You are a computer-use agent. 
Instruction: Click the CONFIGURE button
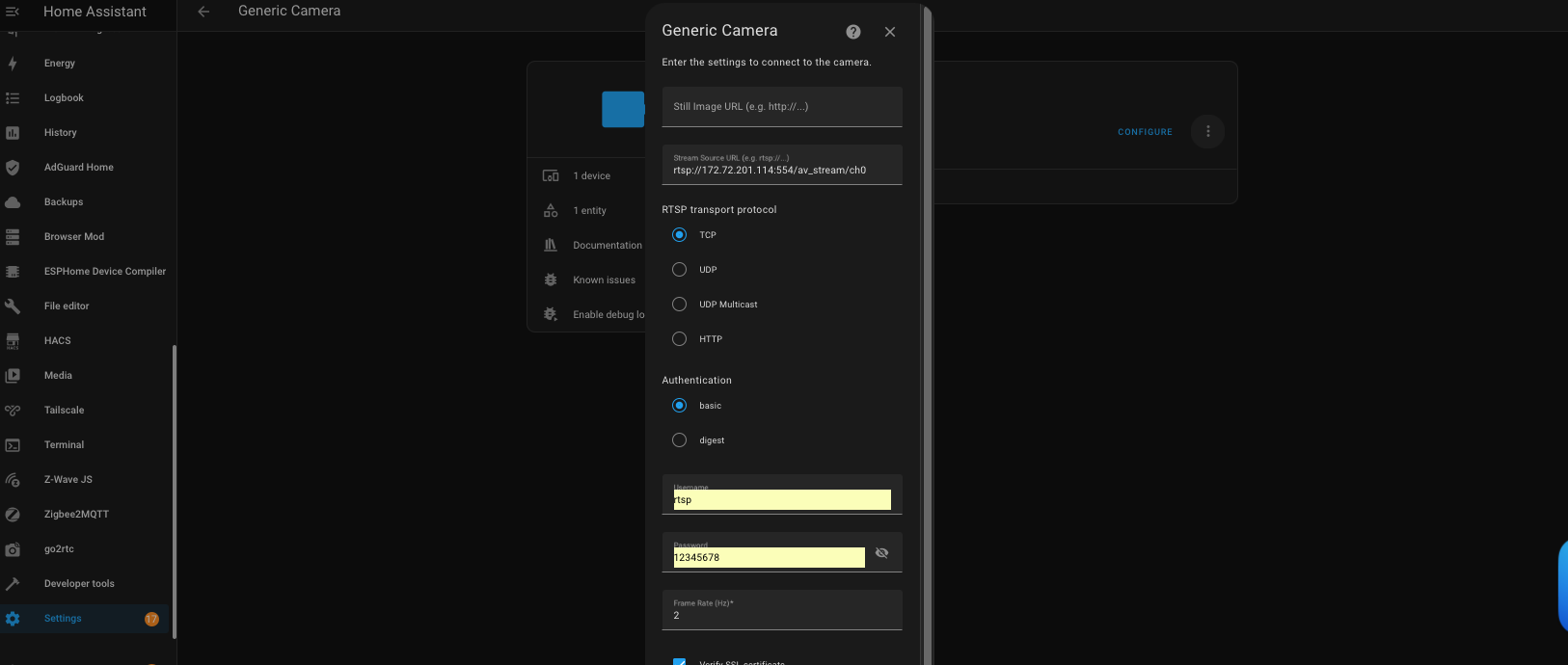1145,132
